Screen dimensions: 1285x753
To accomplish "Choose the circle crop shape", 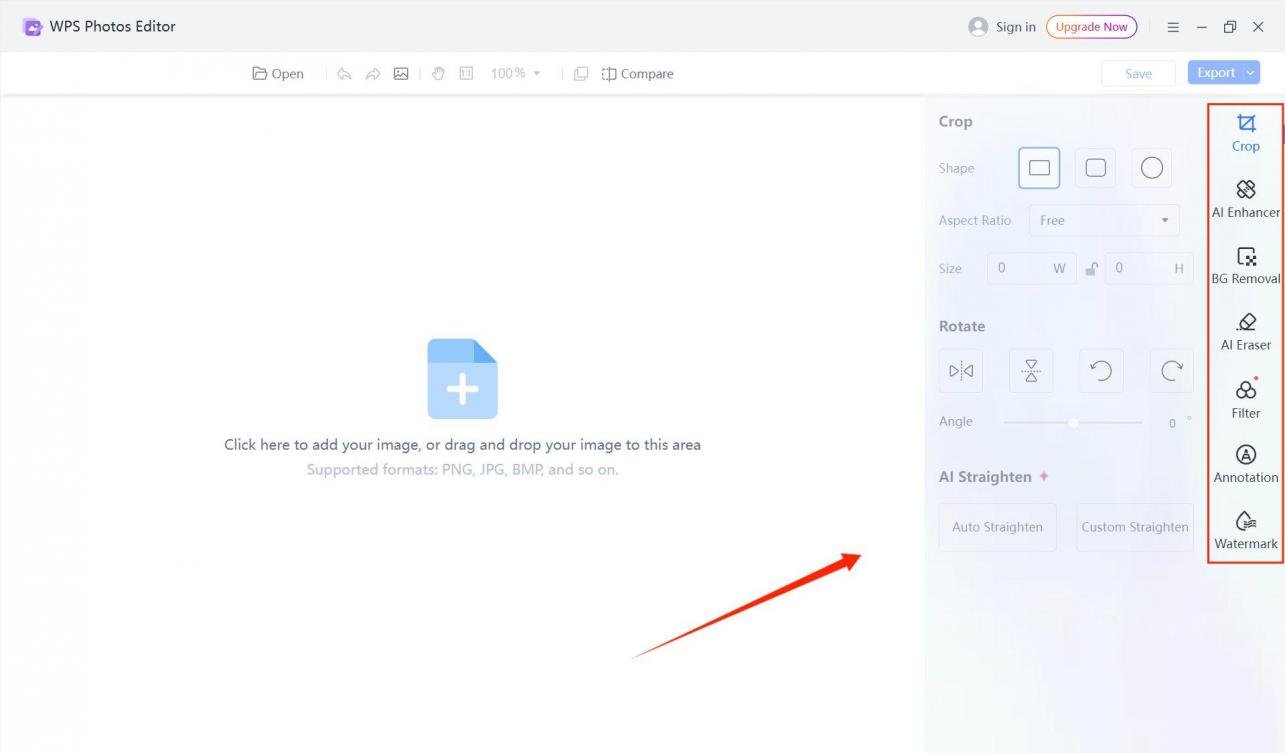I will 1152,168.
